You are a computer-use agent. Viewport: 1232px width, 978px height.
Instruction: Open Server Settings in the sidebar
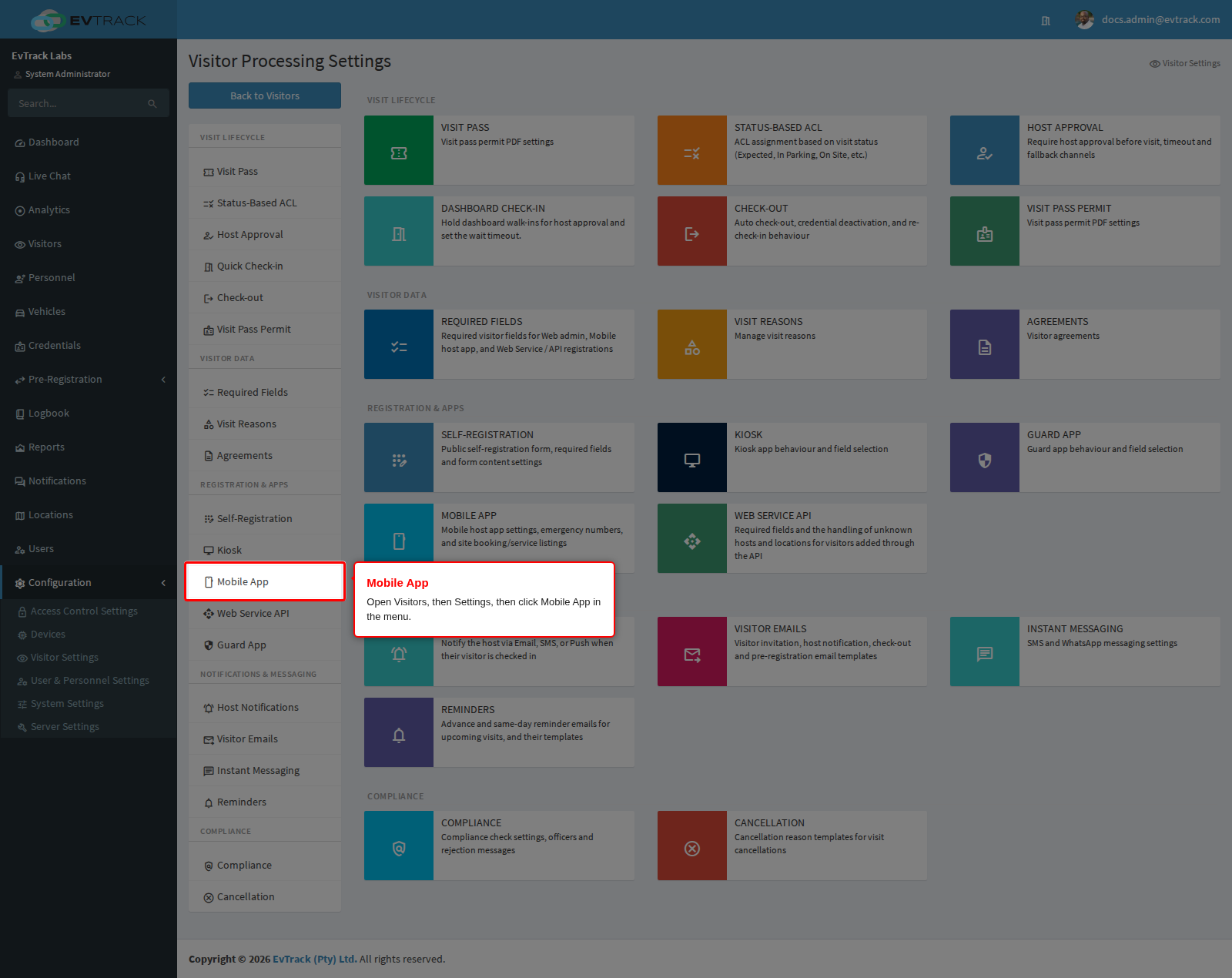coord(65,727)
